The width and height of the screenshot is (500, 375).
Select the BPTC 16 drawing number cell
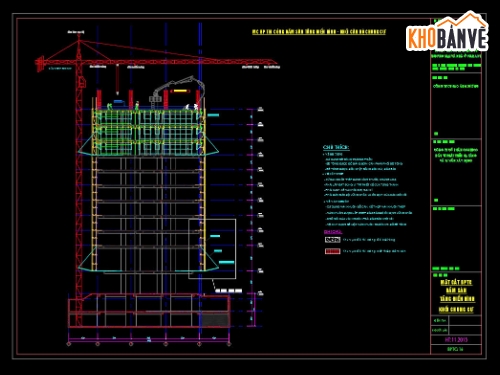tap(456, 349)
